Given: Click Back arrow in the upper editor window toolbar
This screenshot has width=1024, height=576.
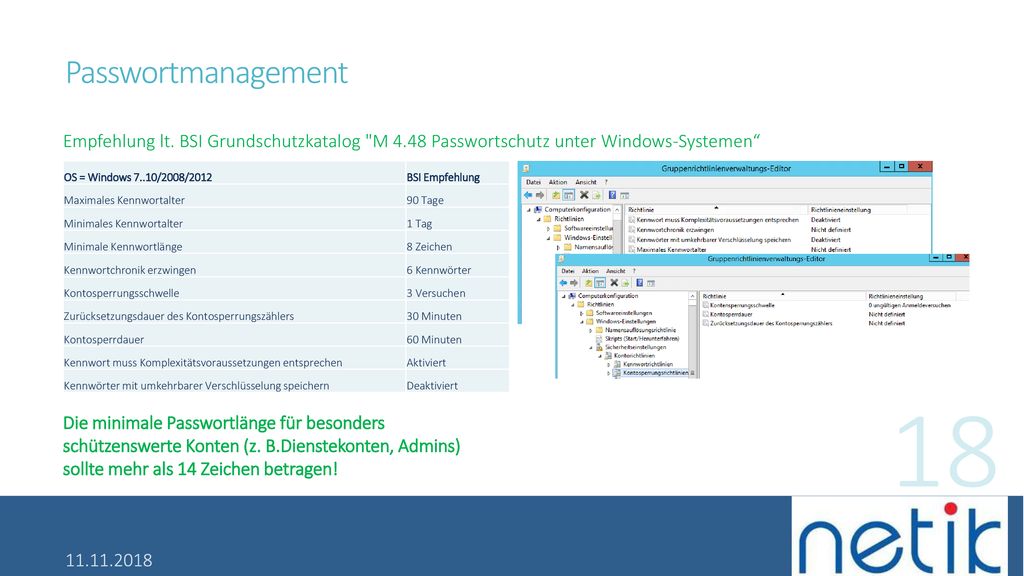Looking at the screenshot, I should [528, 195].
